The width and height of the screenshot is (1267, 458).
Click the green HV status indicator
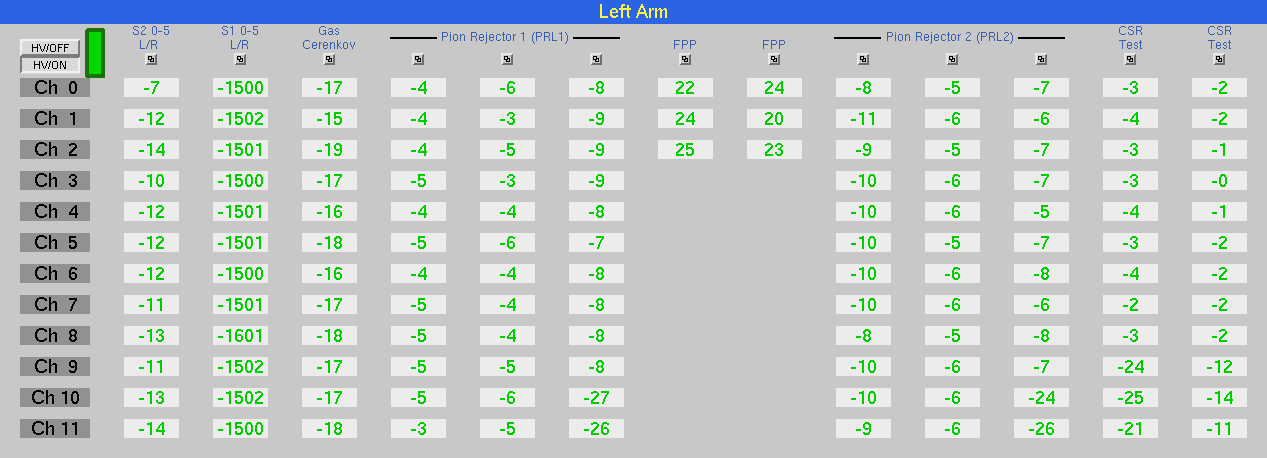[x=95, y=53]
